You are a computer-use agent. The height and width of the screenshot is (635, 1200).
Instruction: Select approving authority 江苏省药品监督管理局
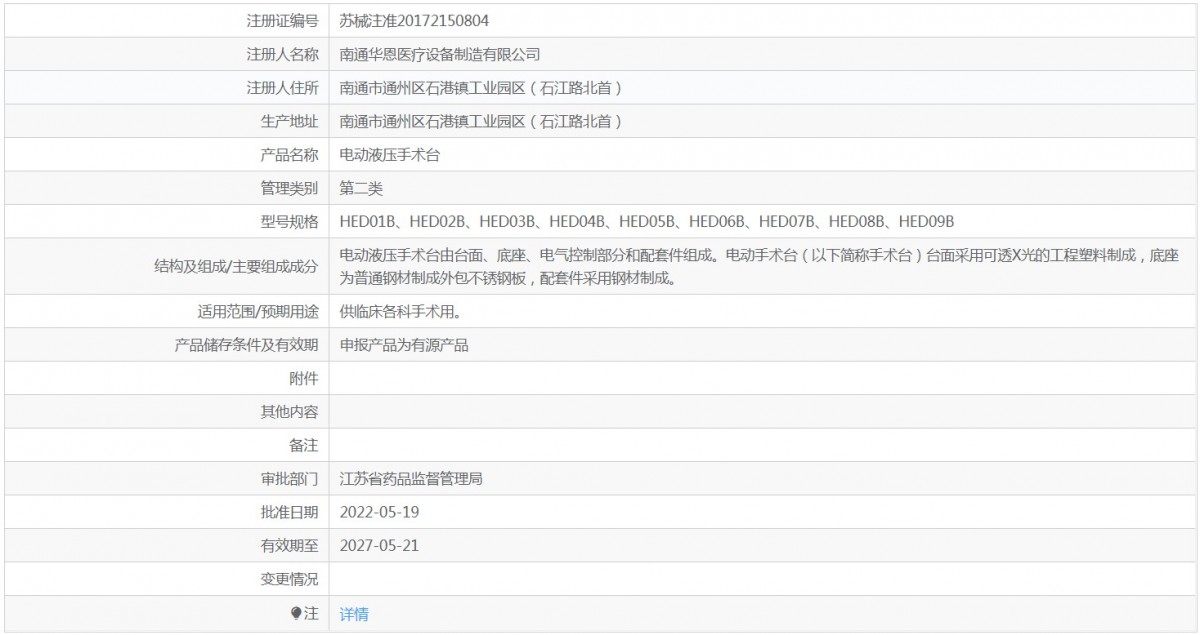412,479
